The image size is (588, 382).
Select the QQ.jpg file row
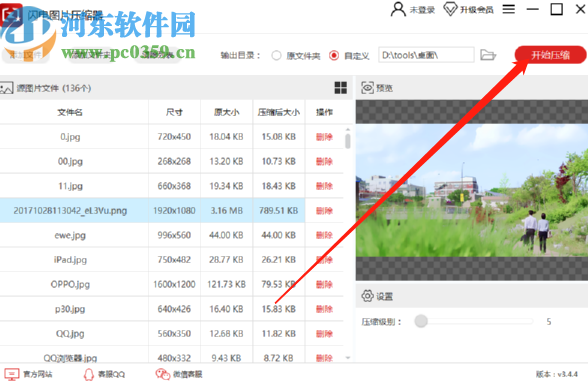pyautogui.click(x=171, y=334)
